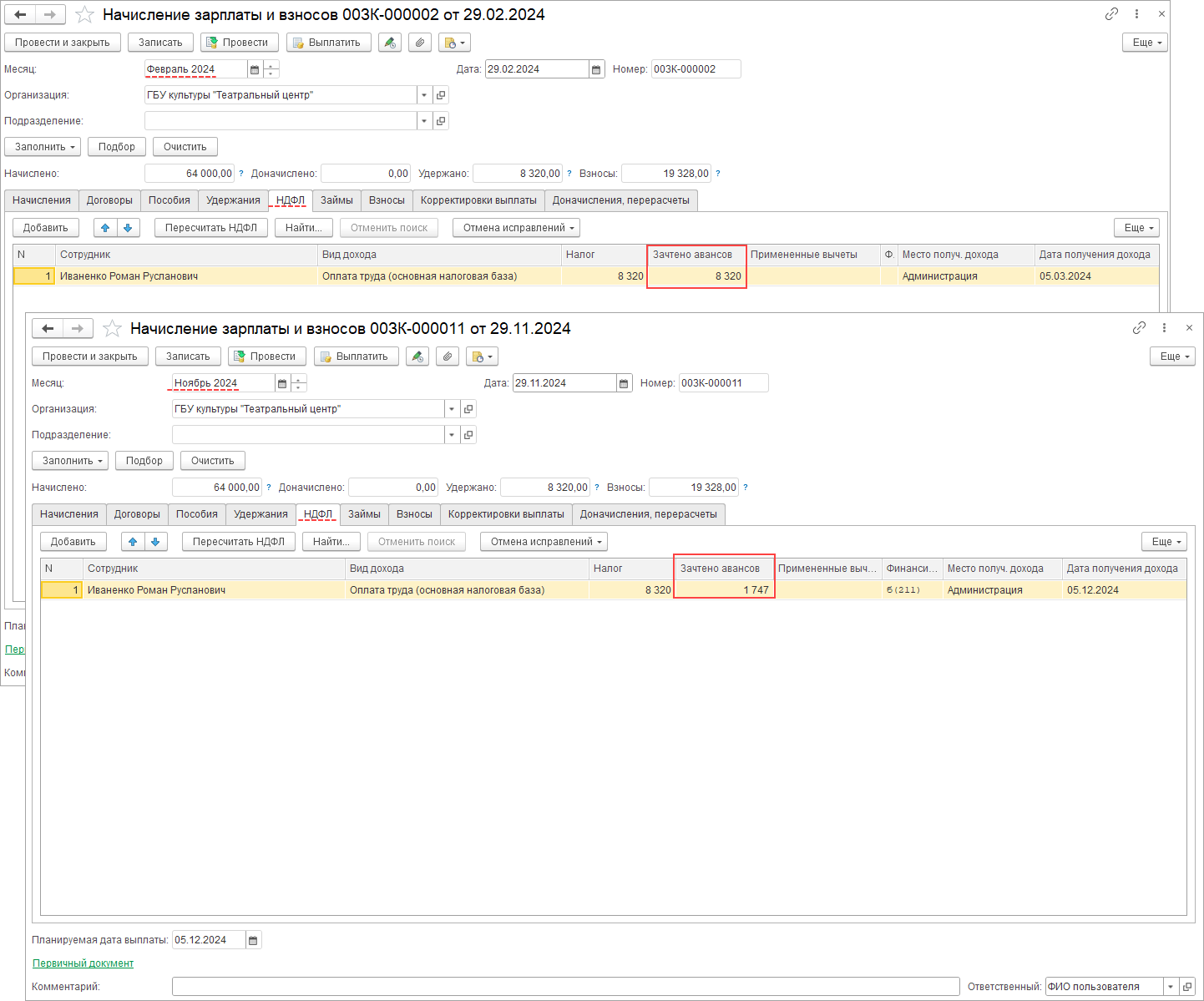
Task: Open attached files paperclip in February document
Action: coord(420,43)
